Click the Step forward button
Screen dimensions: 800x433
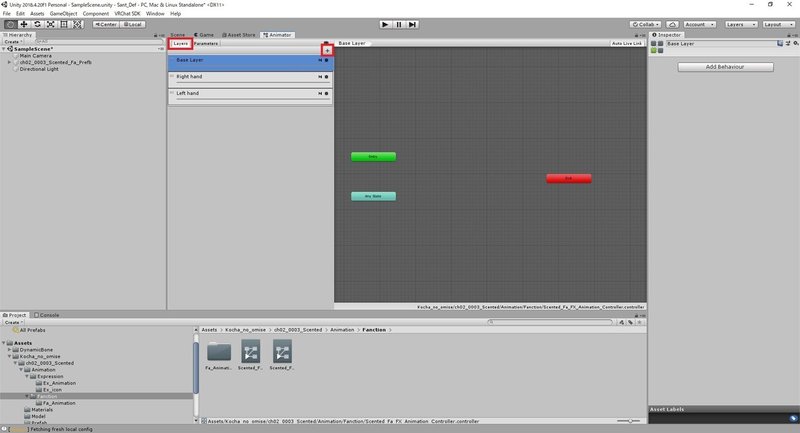[x=413, y=24]
